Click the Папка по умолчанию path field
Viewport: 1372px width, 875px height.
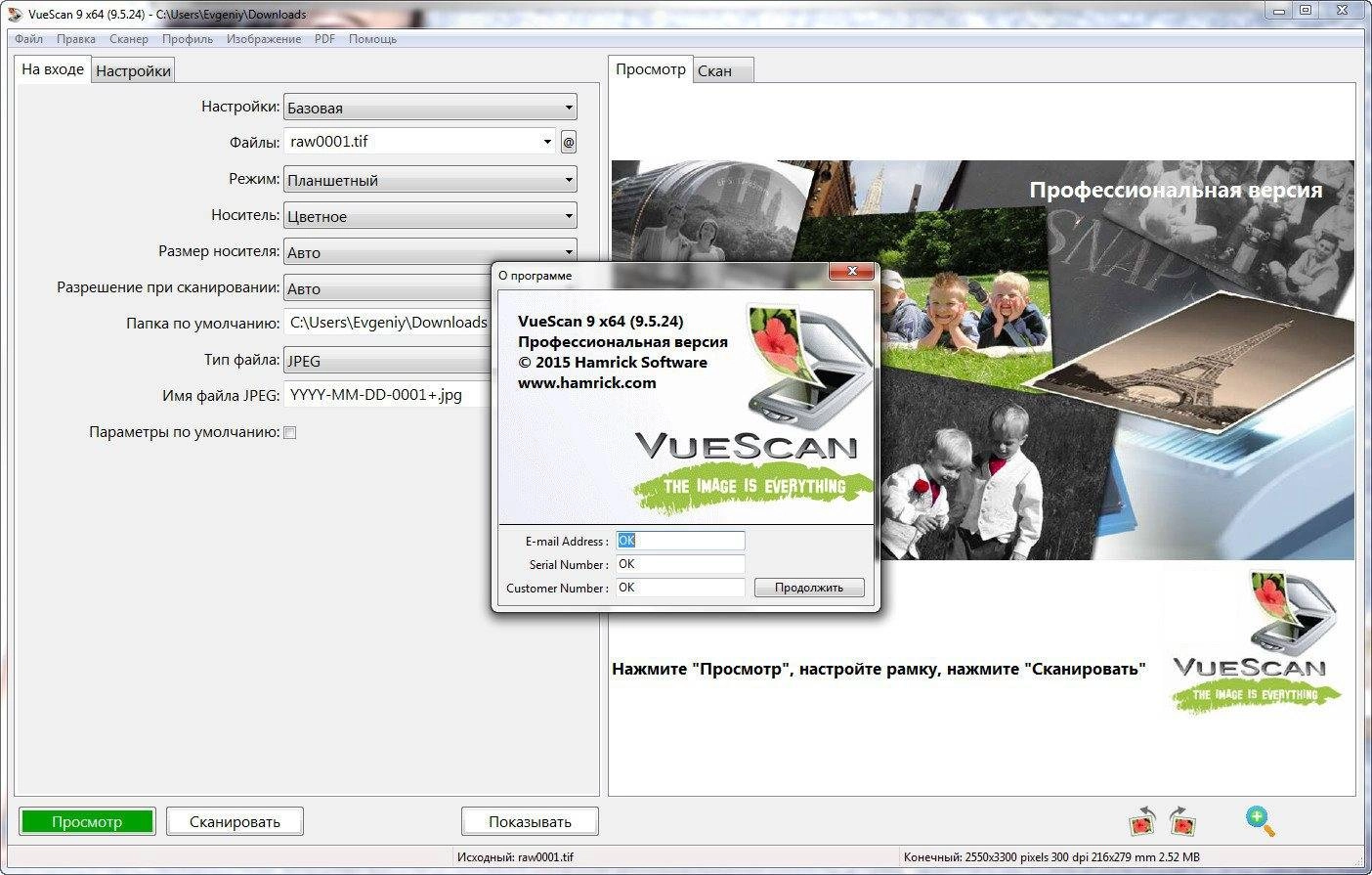[x=387, y=323]
